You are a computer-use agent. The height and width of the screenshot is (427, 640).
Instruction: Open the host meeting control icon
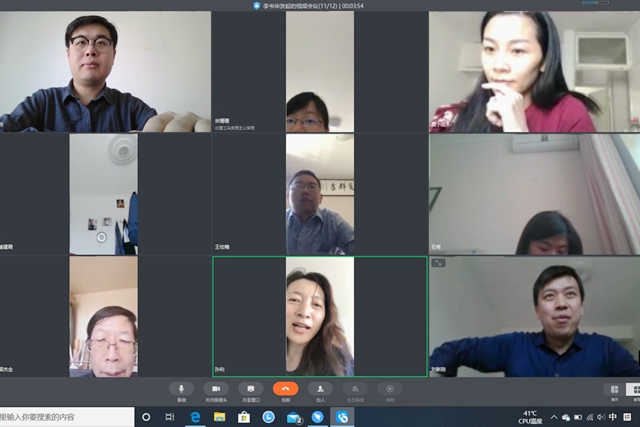[355, 389]
